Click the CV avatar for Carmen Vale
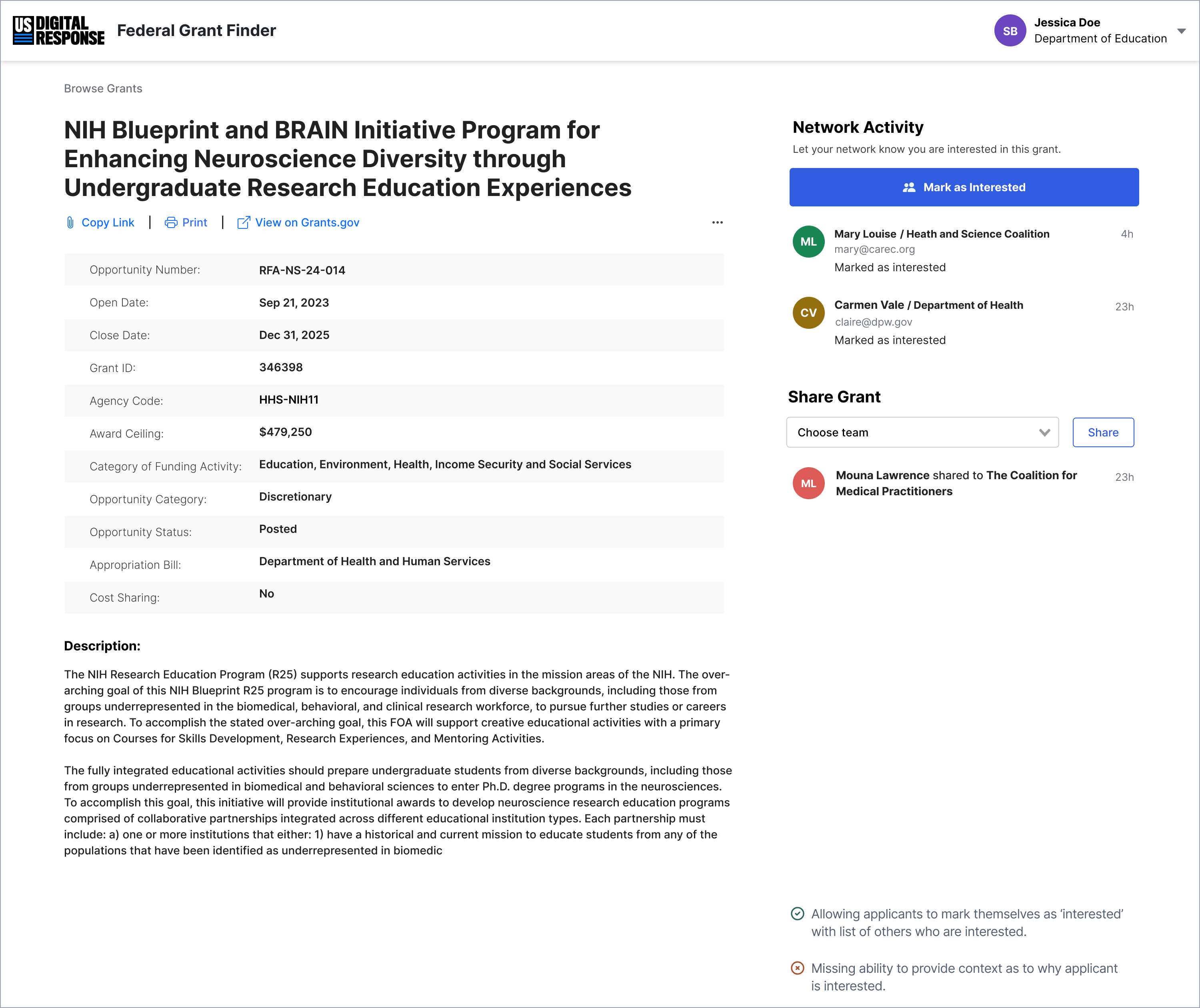Viewport: 1200px width, 1008px height. point(808,312)
